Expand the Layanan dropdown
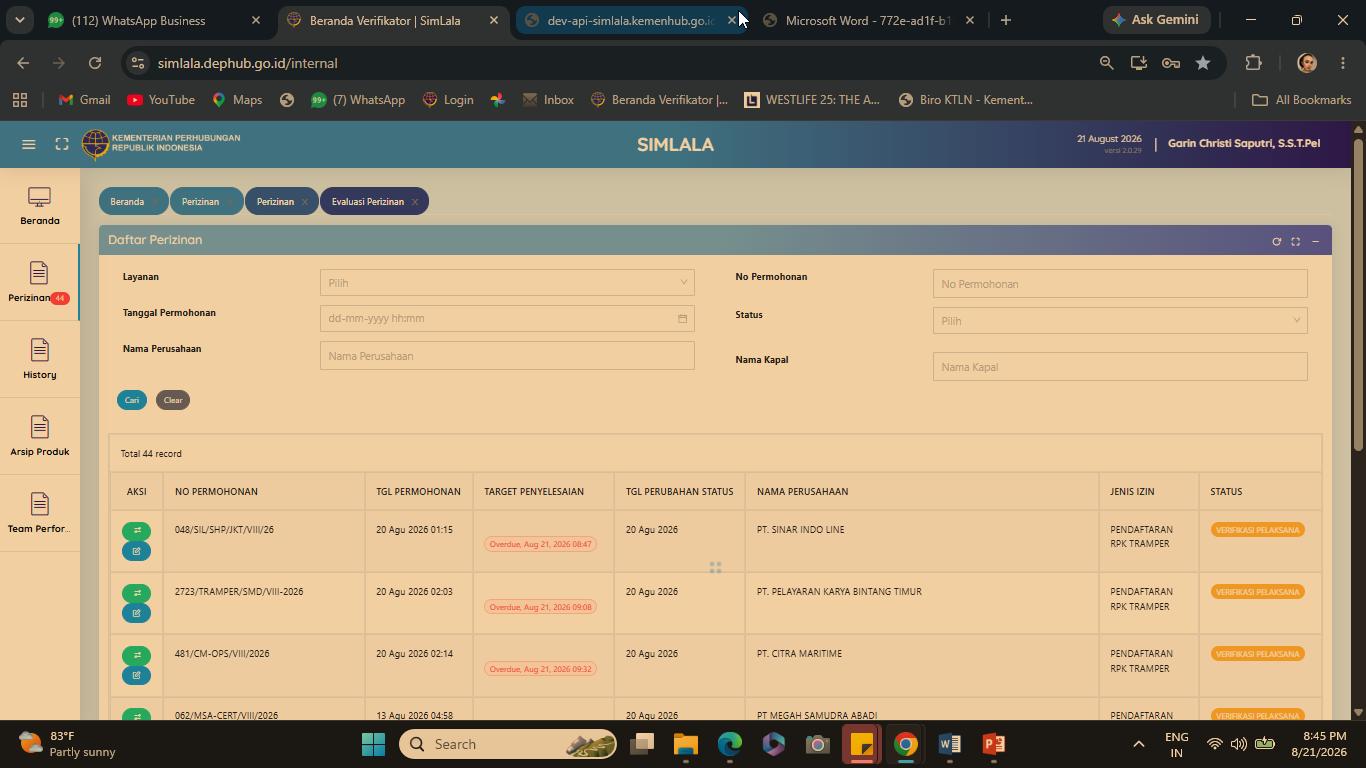Screen dimensions: 1366x768 [x=507, y=283]
